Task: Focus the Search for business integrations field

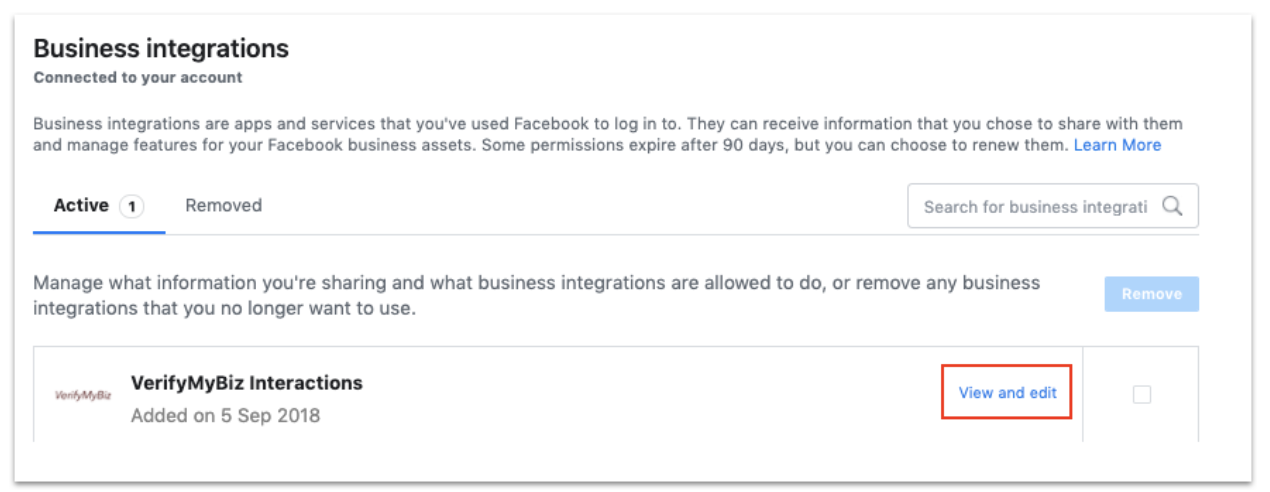Action: pyautogui.click(x=1052, y=206)
